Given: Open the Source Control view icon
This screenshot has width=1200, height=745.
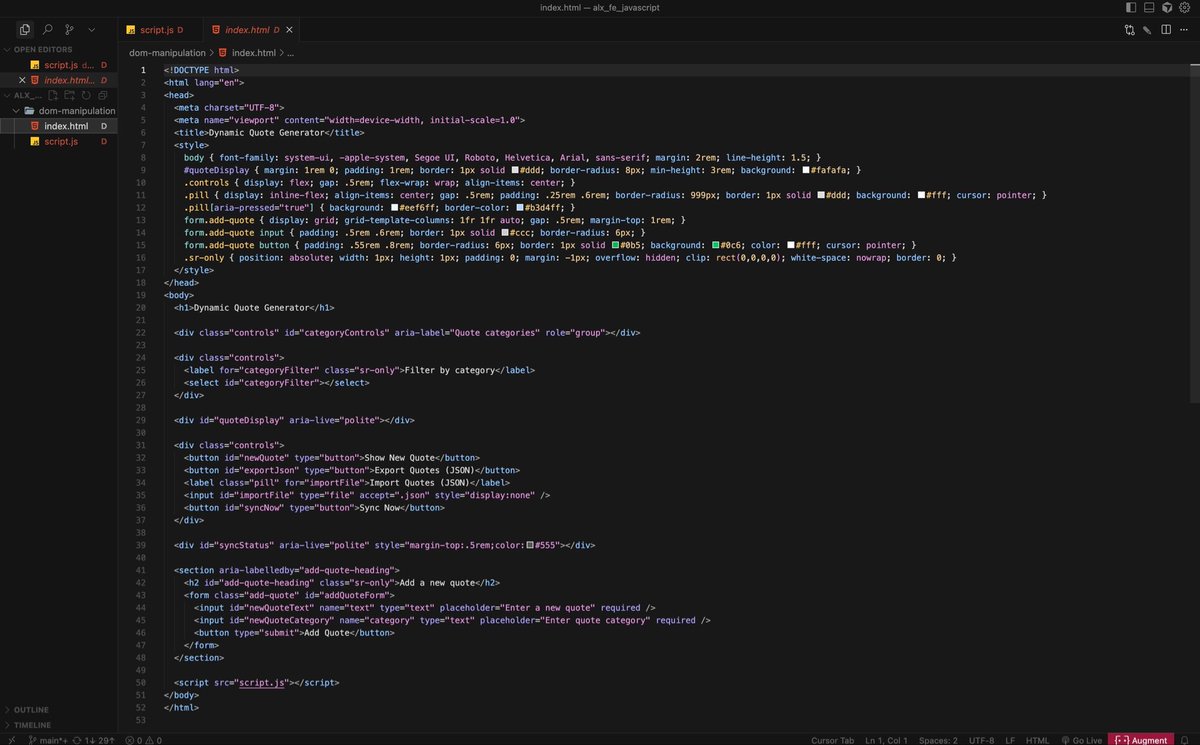Looking at the screenshot, I should click(69, 30).
